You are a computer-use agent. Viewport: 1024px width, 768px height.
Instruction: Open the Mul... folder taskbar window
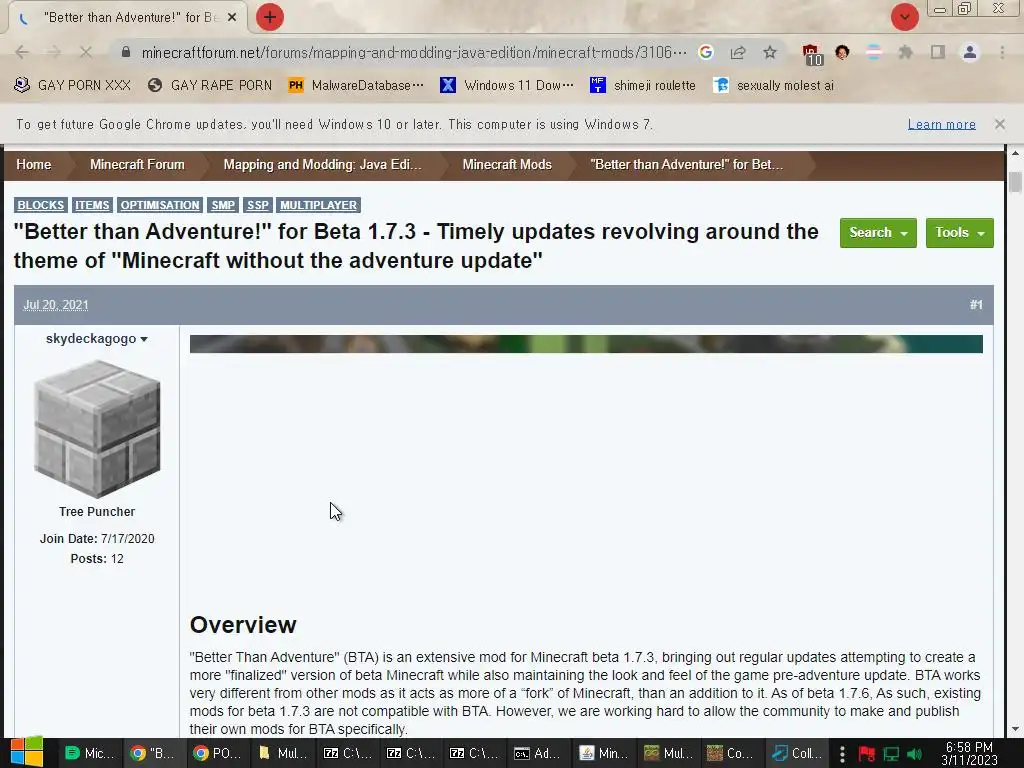click(x=281, y=753)
